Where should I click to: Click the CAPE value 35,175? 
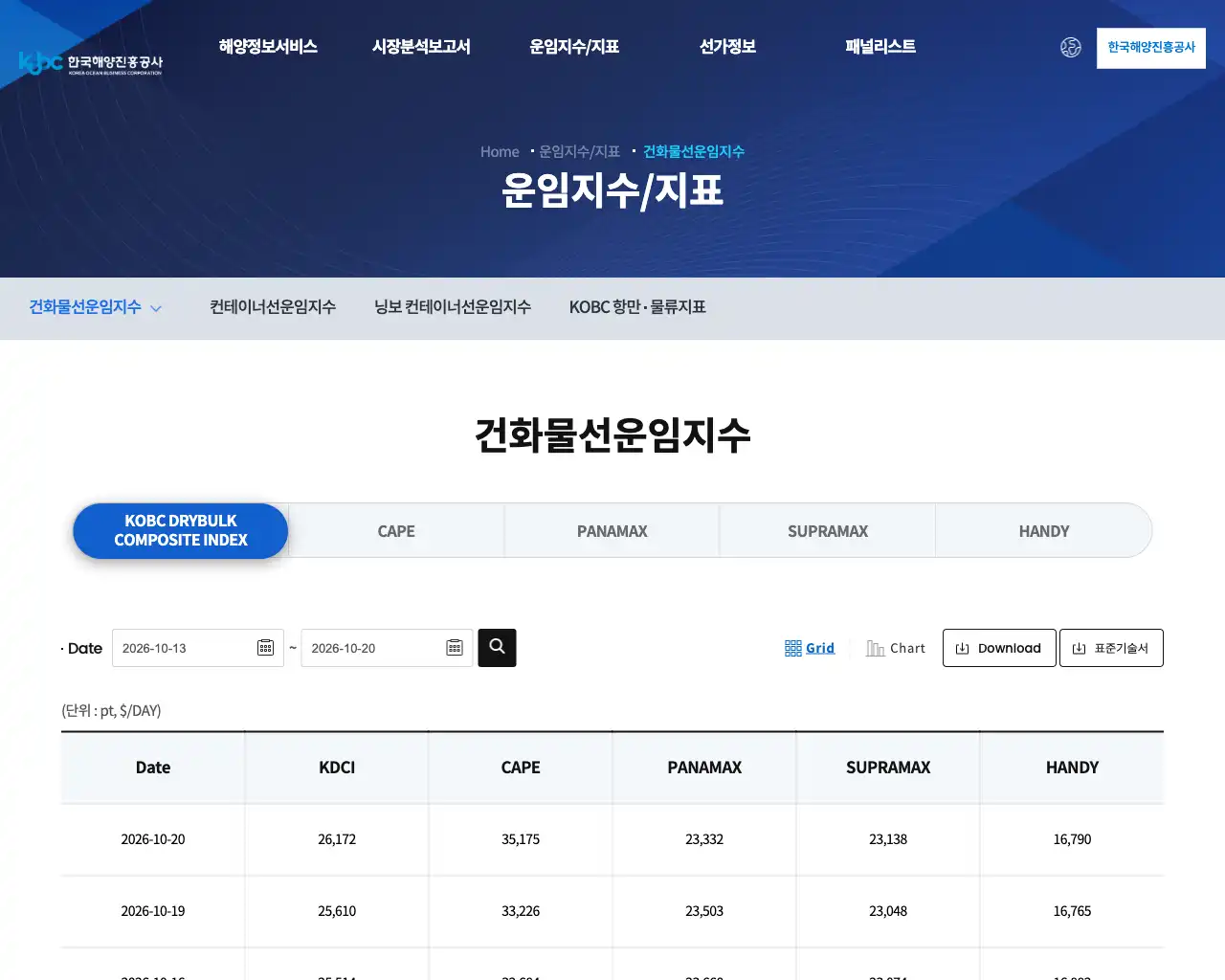coord(521,839)
